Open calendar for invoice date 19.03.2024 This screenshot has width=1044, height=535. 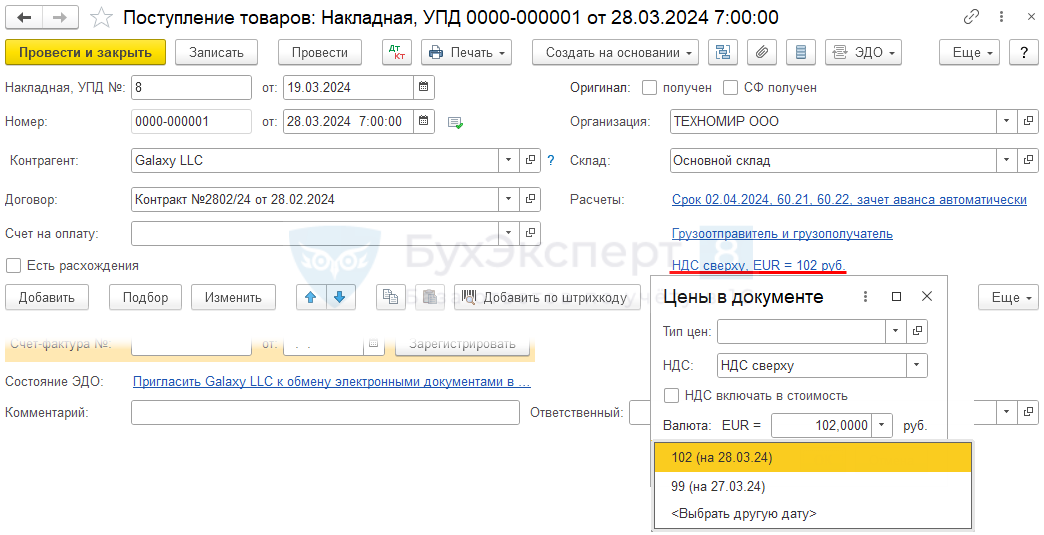click(424, 88)
